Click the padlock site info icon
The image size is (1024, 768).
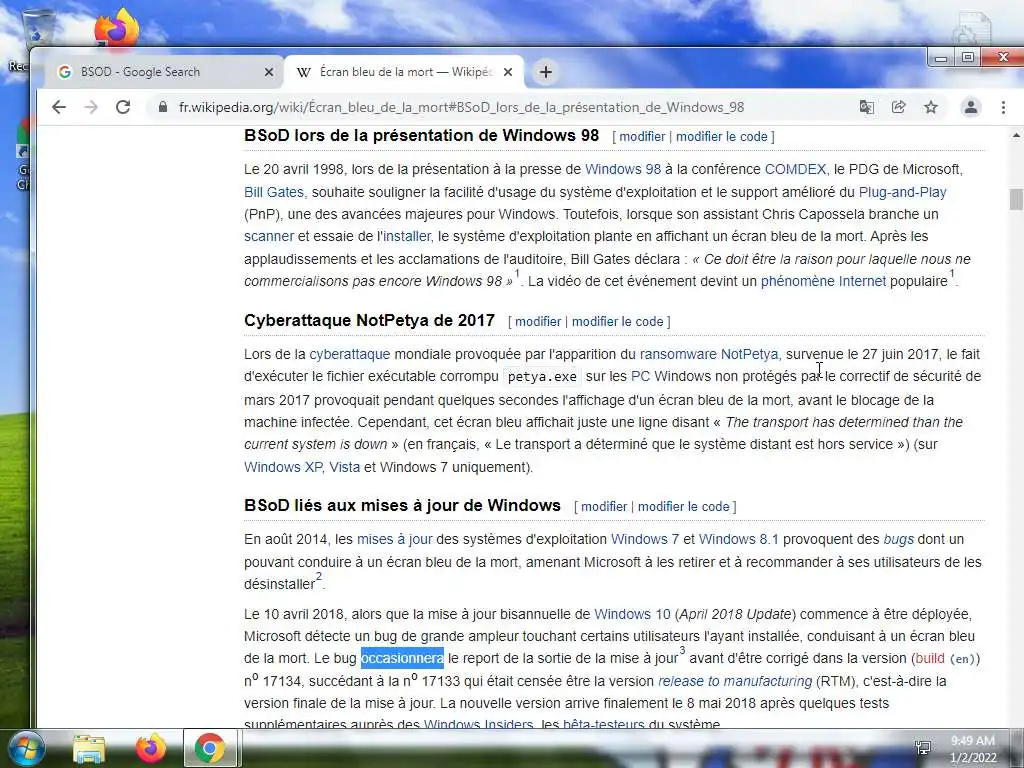[163, 107]
